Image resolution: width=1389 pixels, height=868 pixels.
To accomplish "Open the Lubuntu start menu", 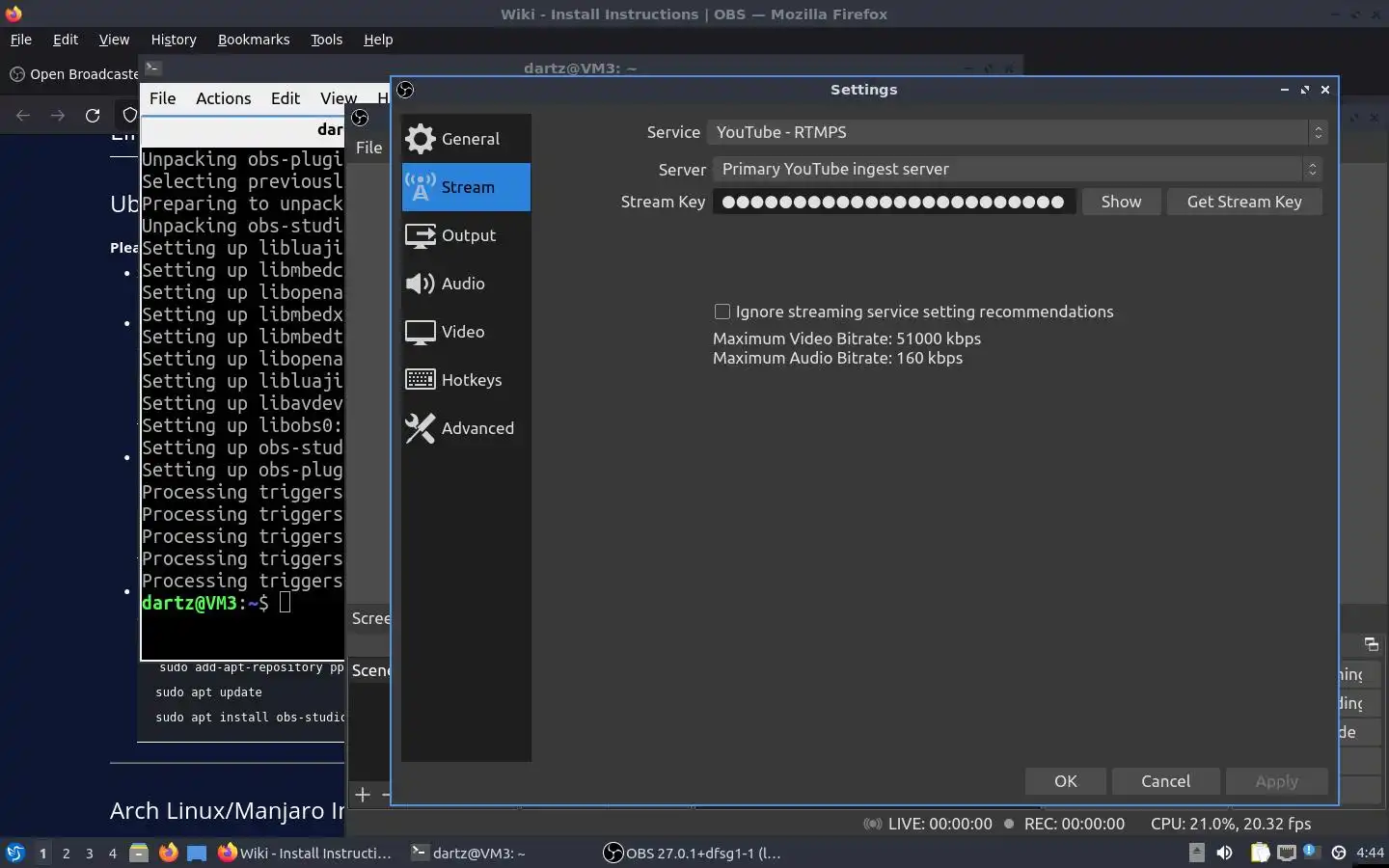I will pyautogui.click(x=15, y=853).
